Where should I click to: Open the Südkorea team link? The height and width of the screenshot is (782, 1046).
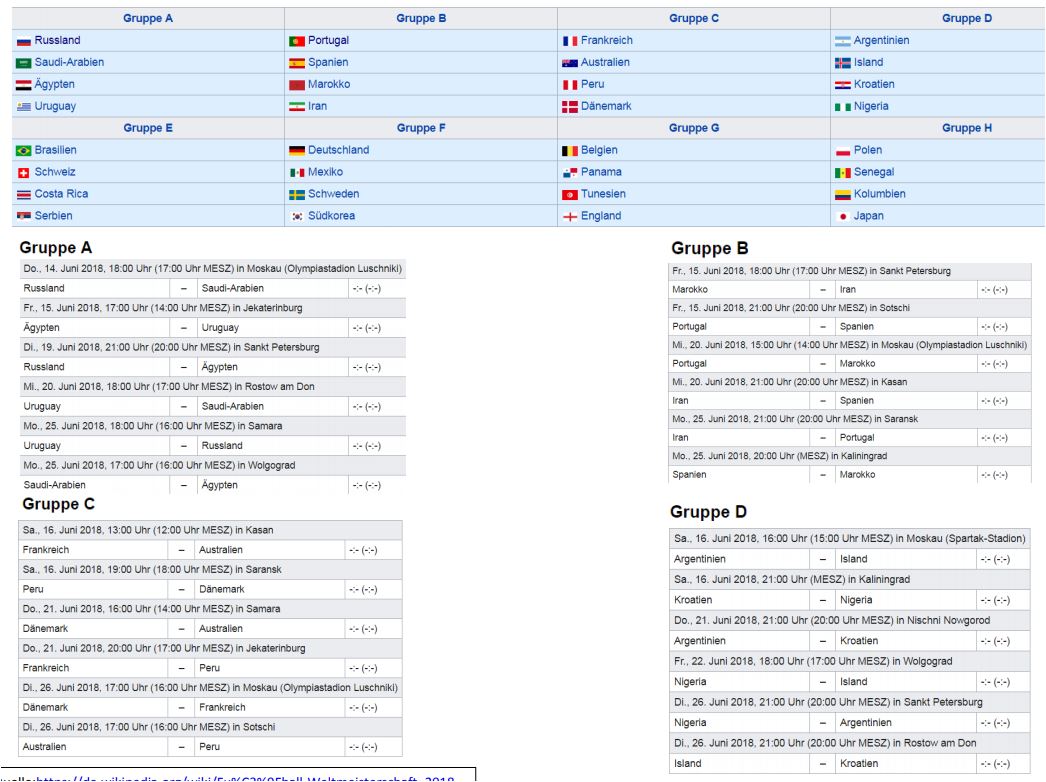click(331, 216)
